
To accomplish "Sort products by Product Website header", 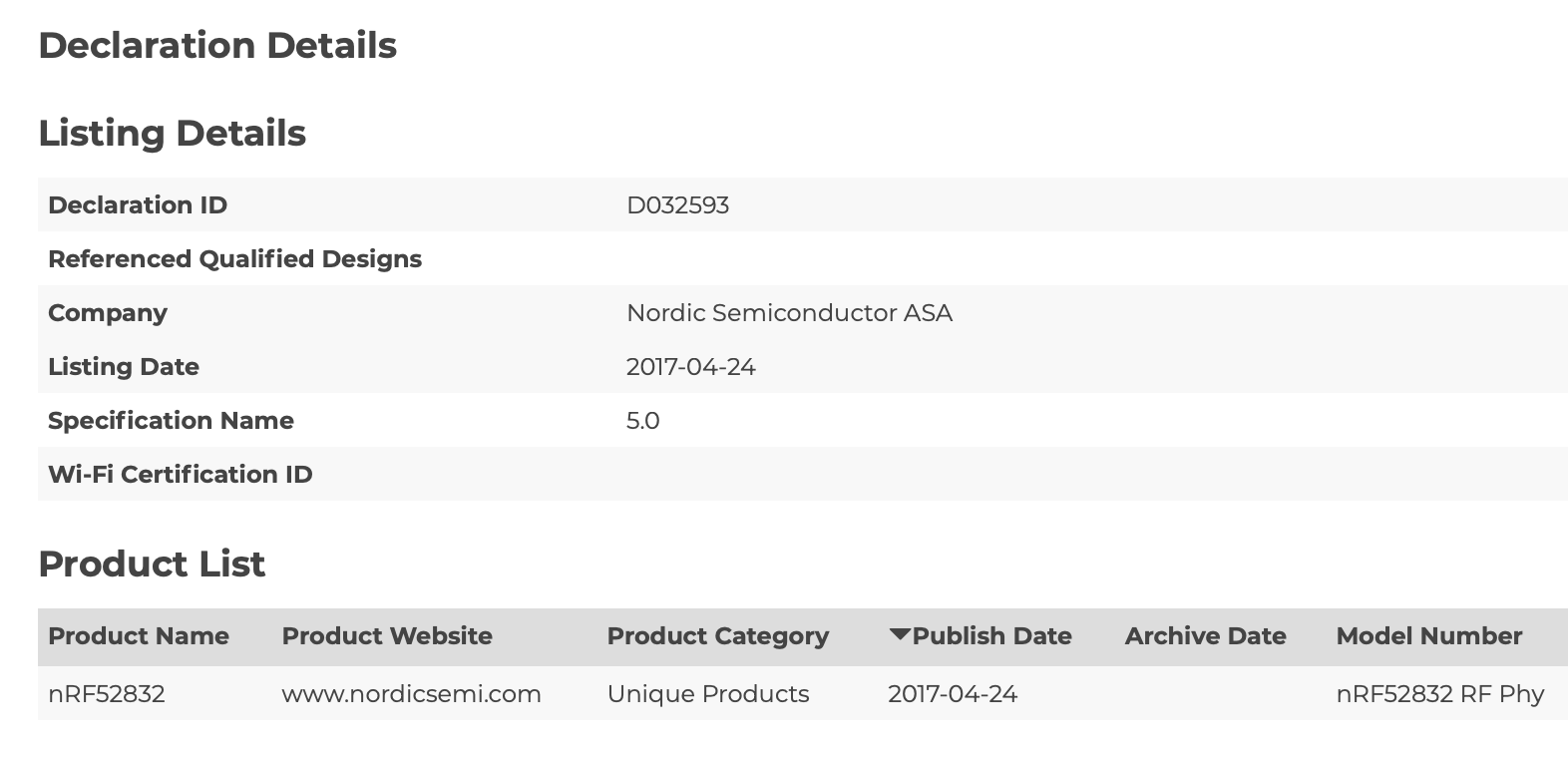I will [x=387, y=636].
